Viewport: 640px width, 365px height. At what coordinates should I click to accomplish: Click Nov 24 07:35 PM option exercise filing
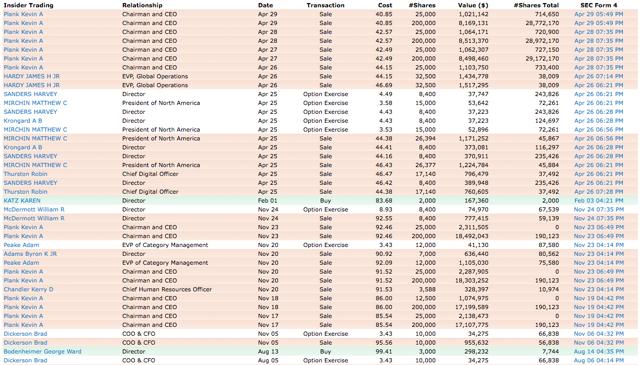pyautogui.click(x=599, y=209)
